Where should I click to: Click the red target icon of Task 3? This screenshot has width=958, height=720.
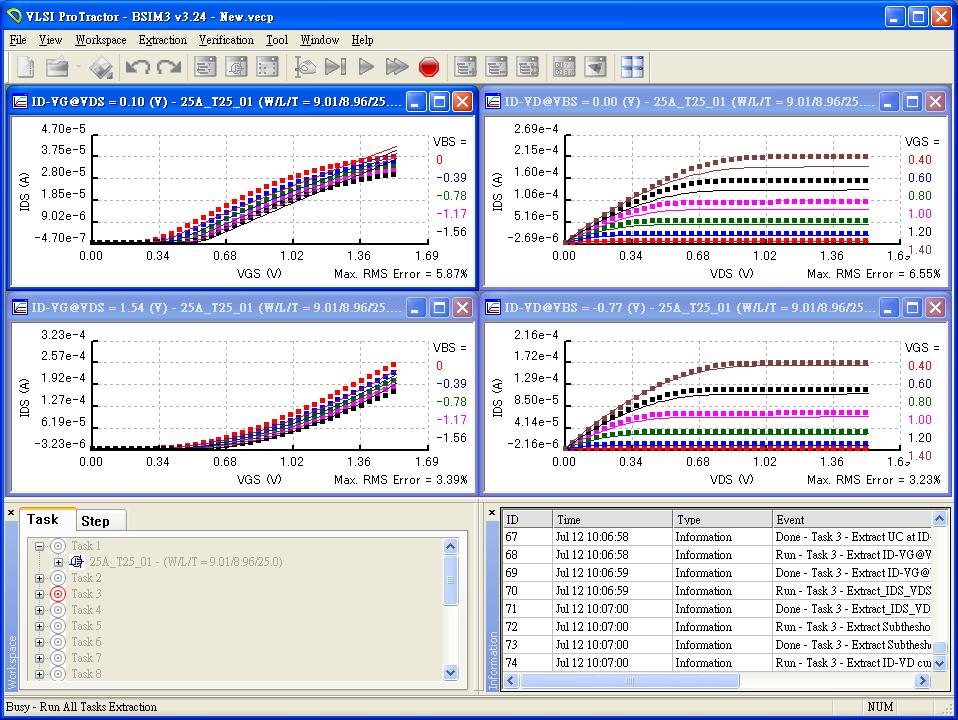tap(57, 594)
